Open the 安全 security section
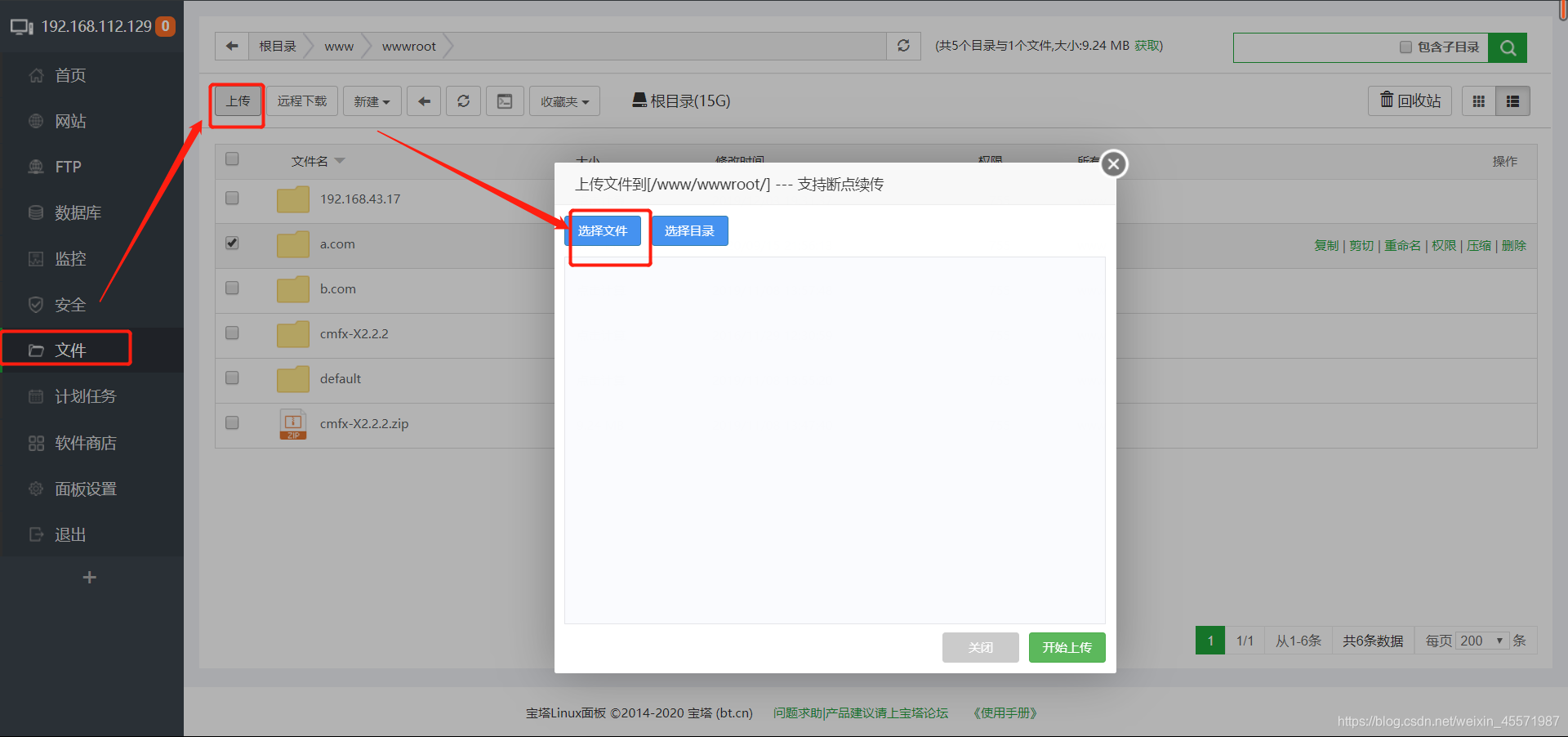Viewport: 1568px width, 737px height. [x=70, y=305]
